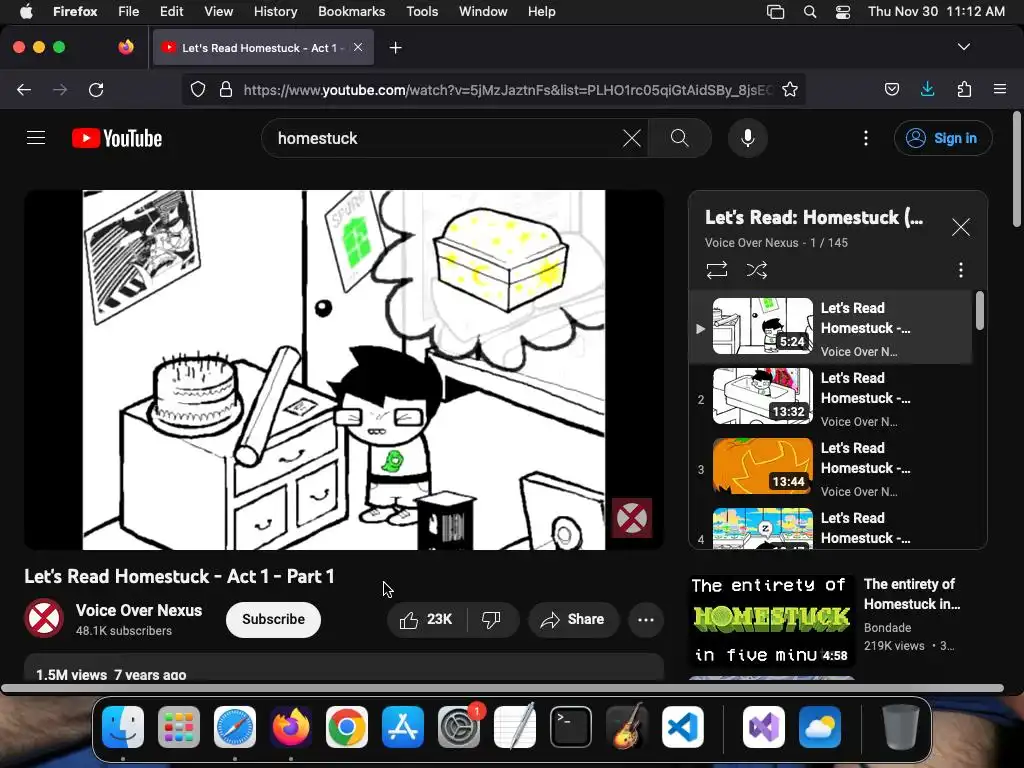This screenshot has height=768, width=1024.
Task: Go to the YouTube home logo
Action: pyautogui.click(x=117, y=138)
